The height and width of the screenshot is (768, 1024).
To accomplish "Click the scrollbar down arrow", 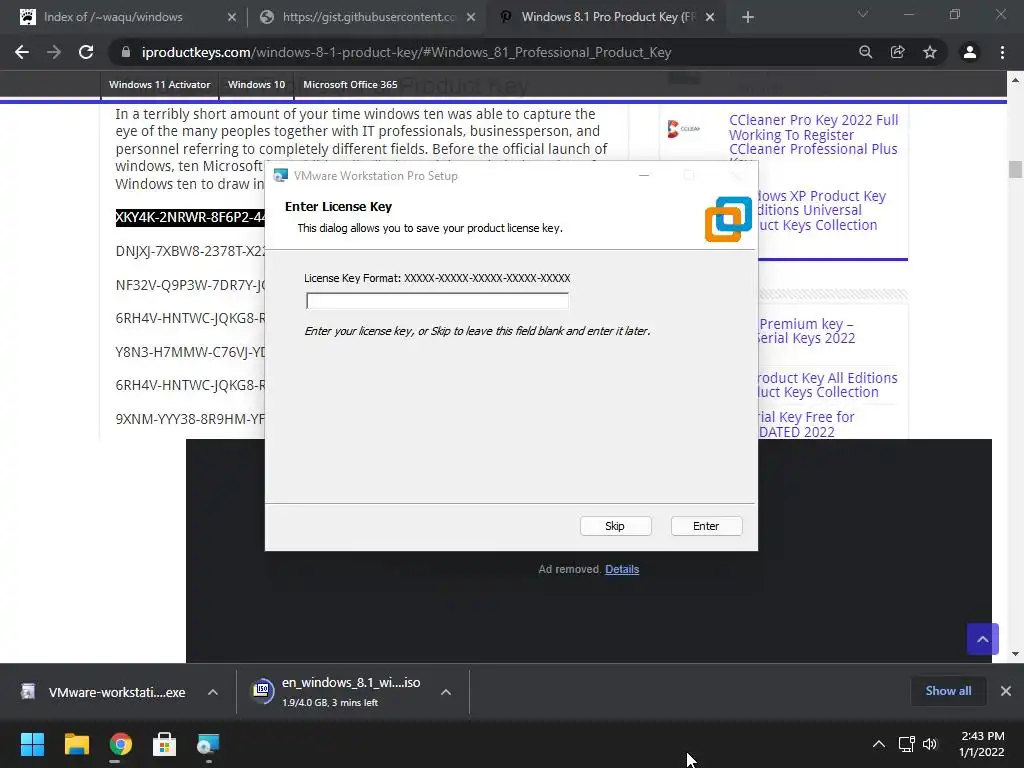I will pos(1015,654).
